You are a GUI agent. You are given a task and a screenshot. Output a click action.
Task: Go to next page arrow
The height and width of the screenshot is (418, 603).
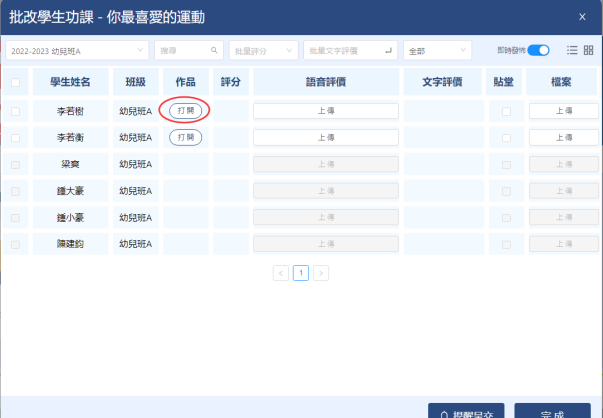coord(321,272)
